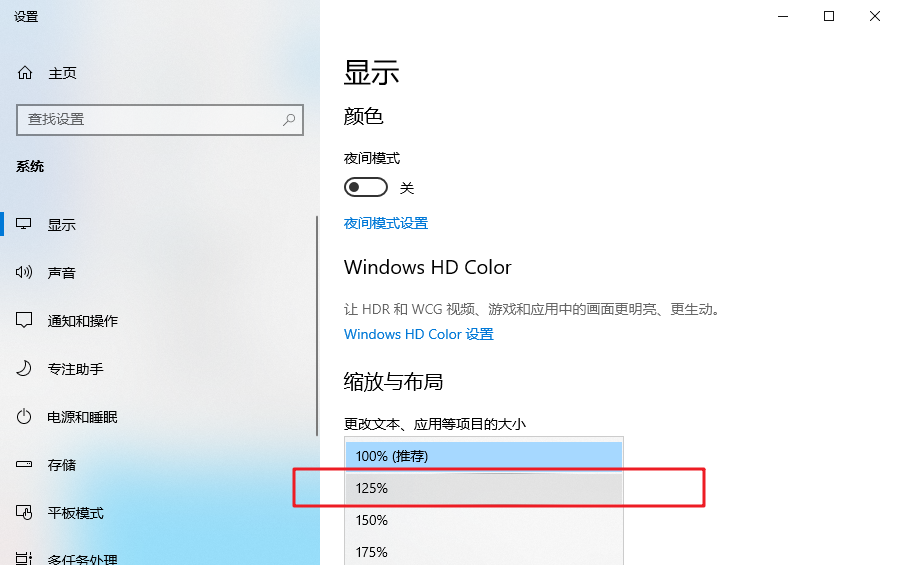Open the 通知和操作 sidebar label

(83, 321)
